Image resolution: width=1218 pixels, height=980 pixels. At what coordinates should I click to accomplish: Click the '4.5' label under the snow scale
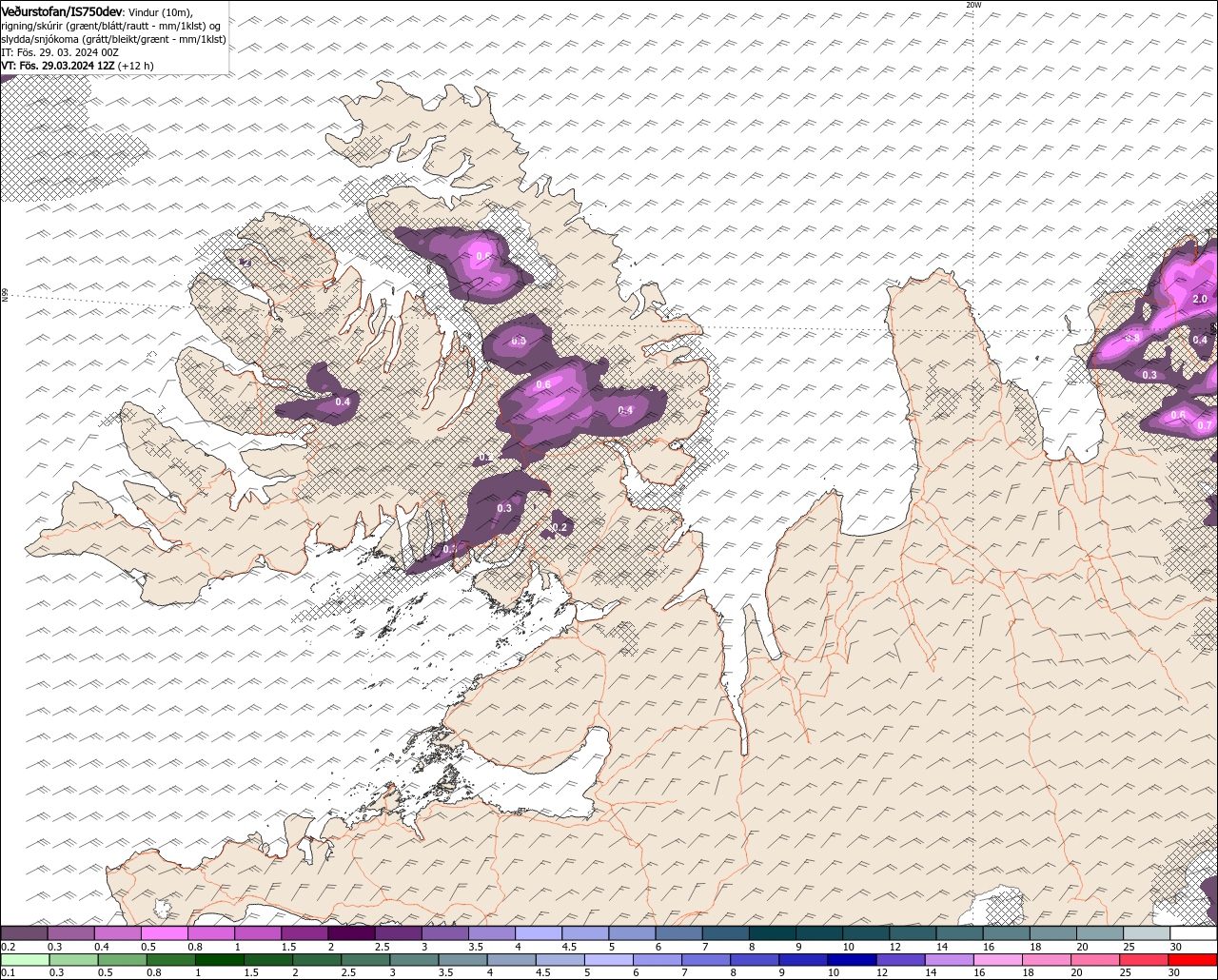click(569, 947)
